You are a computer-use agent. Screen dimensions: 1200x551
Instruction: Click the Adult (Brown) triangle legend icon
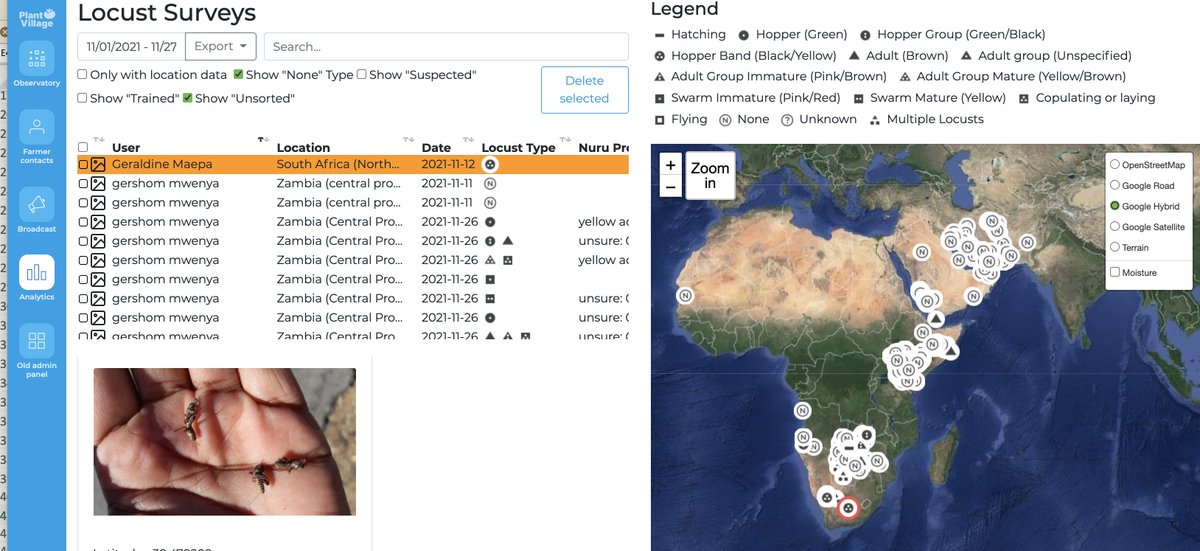(x=854, y=56)
